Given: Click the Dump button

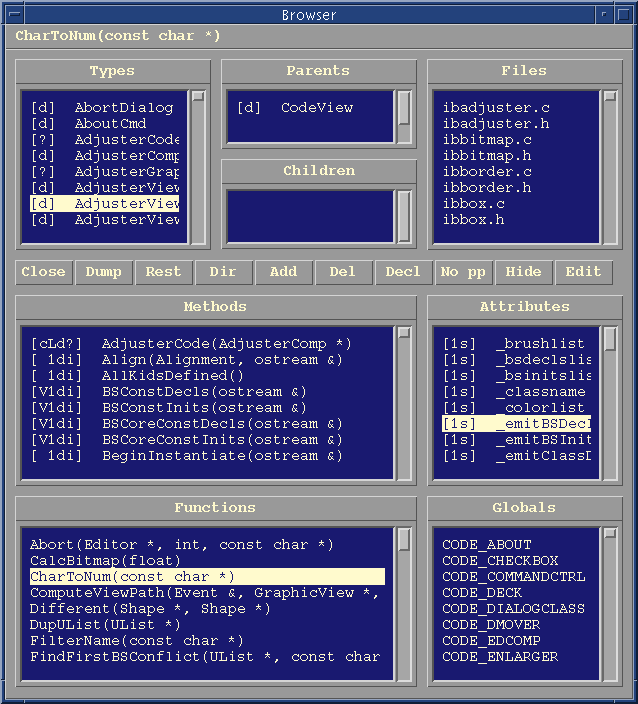Looking at the screenshot, I should coord(104,272).
